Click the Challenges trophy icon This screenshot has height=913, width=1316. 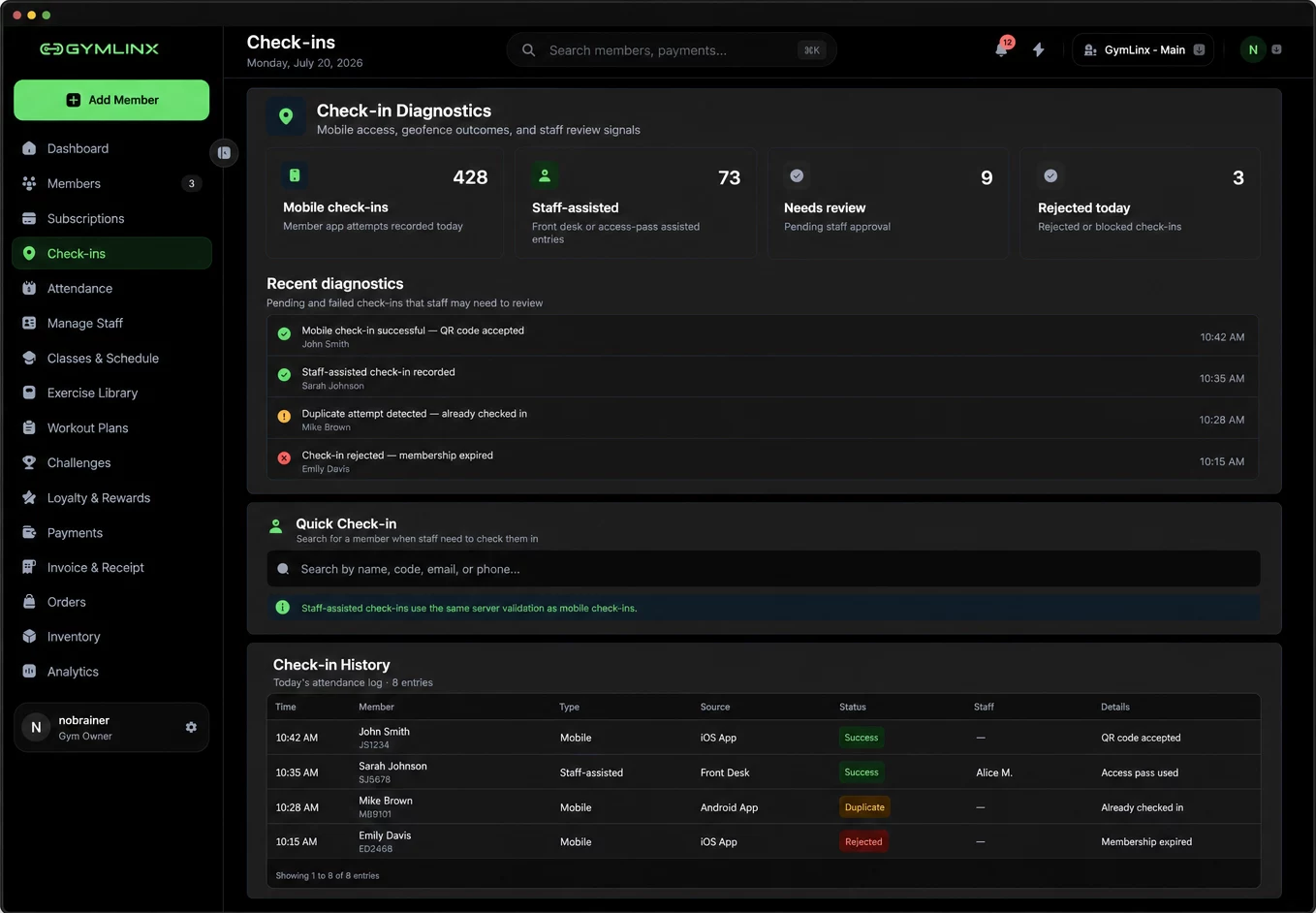[x=29, y=462]
